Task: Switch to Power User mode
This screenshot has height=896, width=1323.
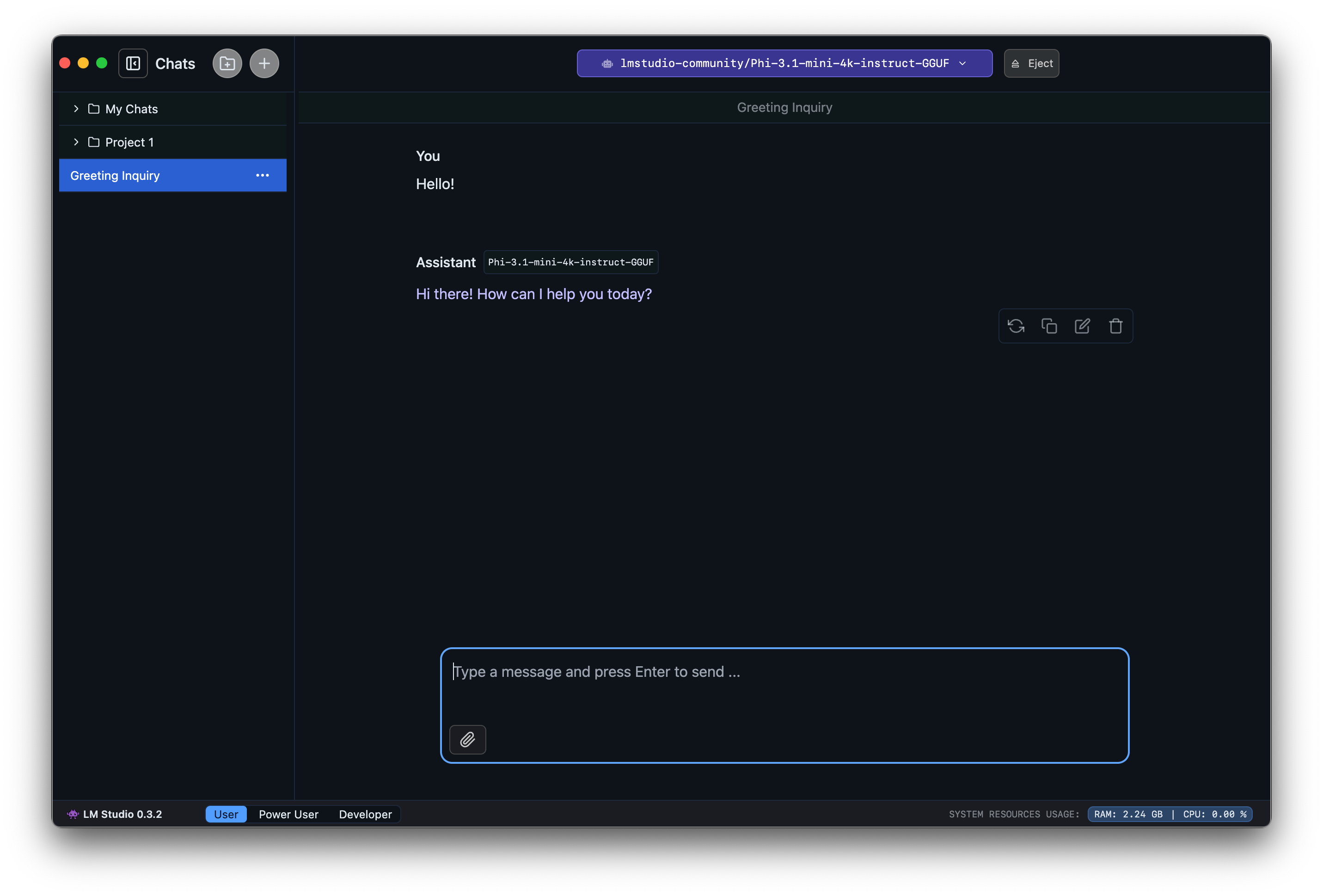Action: [288, 814]
